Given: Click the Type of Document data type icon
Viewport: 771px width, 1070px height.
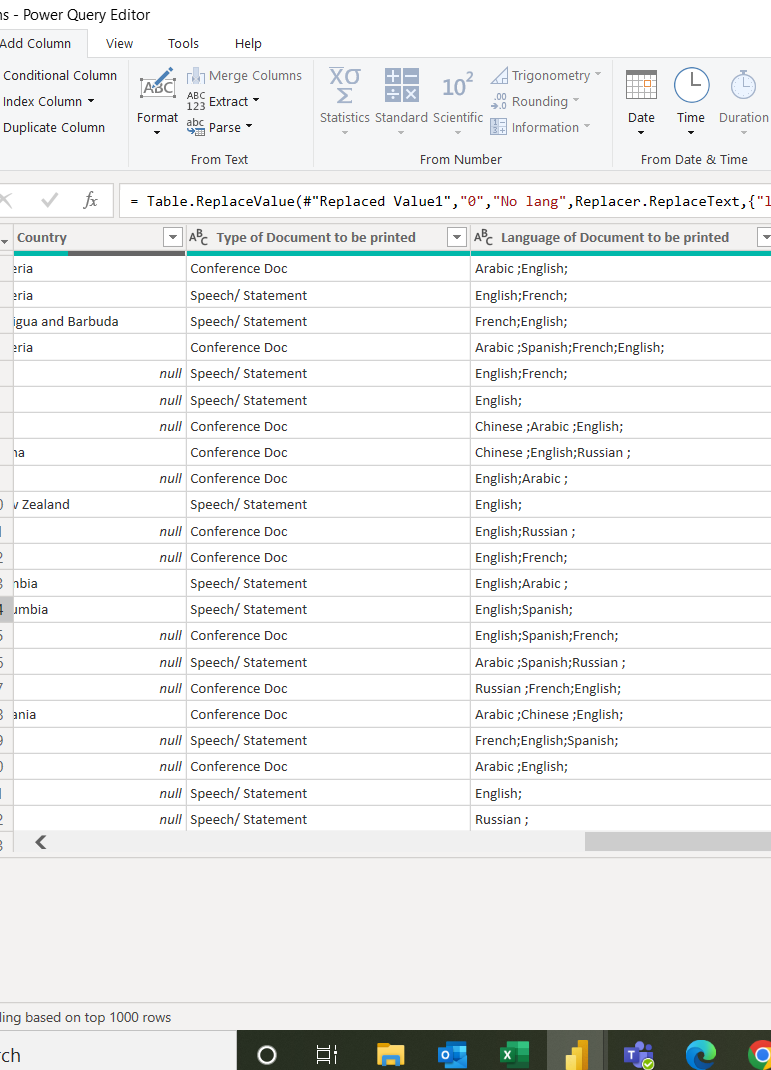Looking at the screenshot, I should click(199, 237).
